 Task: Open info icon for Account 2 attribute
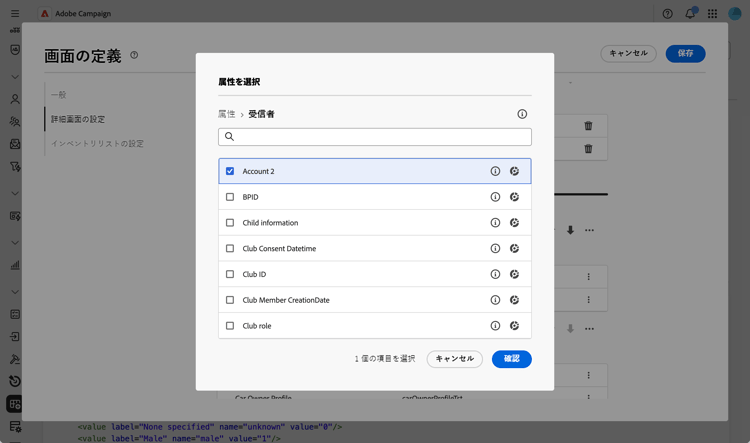click(x=495, y=171)
